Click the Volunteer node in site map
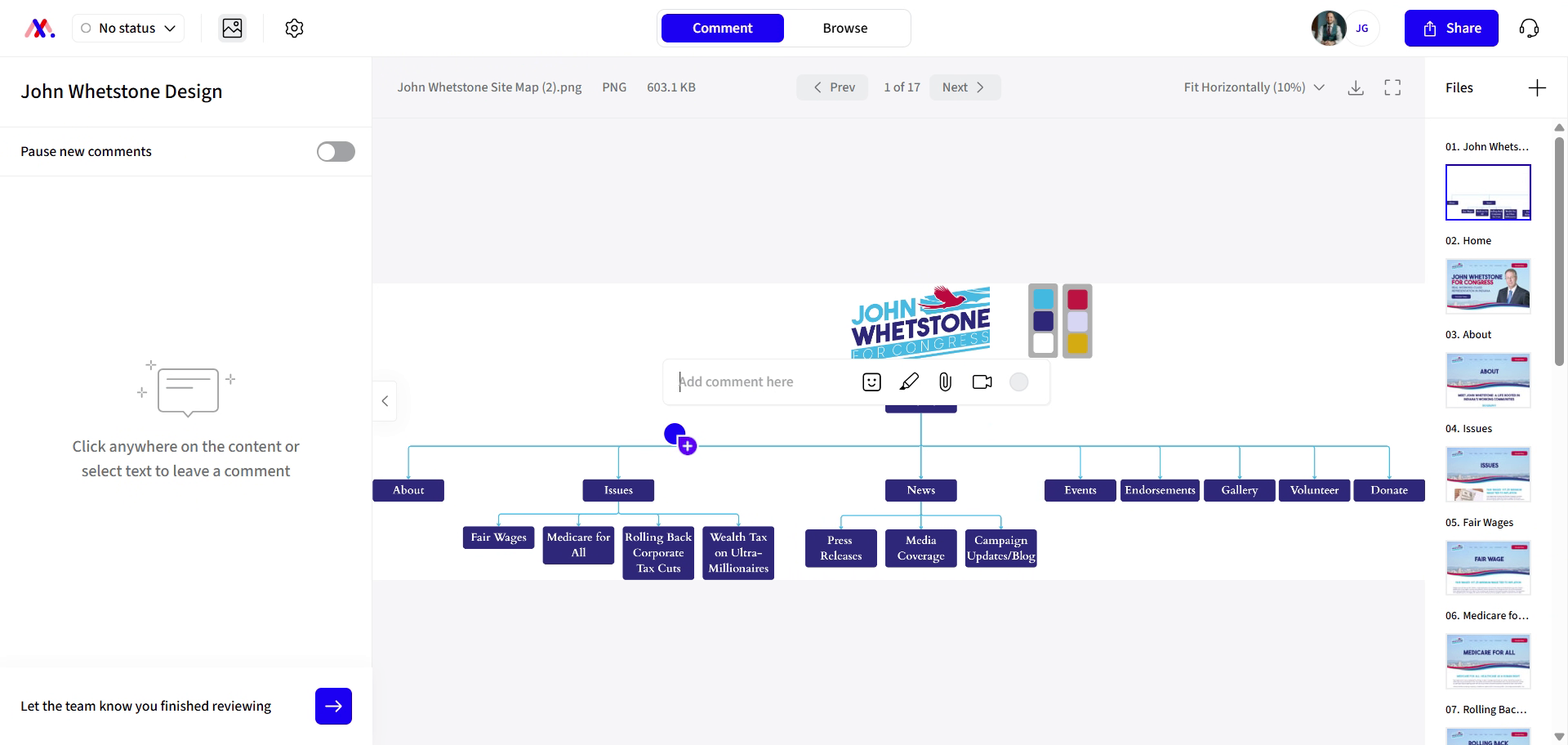The width and height of the screenshot is (1568, 745). tap(1314, 490)
